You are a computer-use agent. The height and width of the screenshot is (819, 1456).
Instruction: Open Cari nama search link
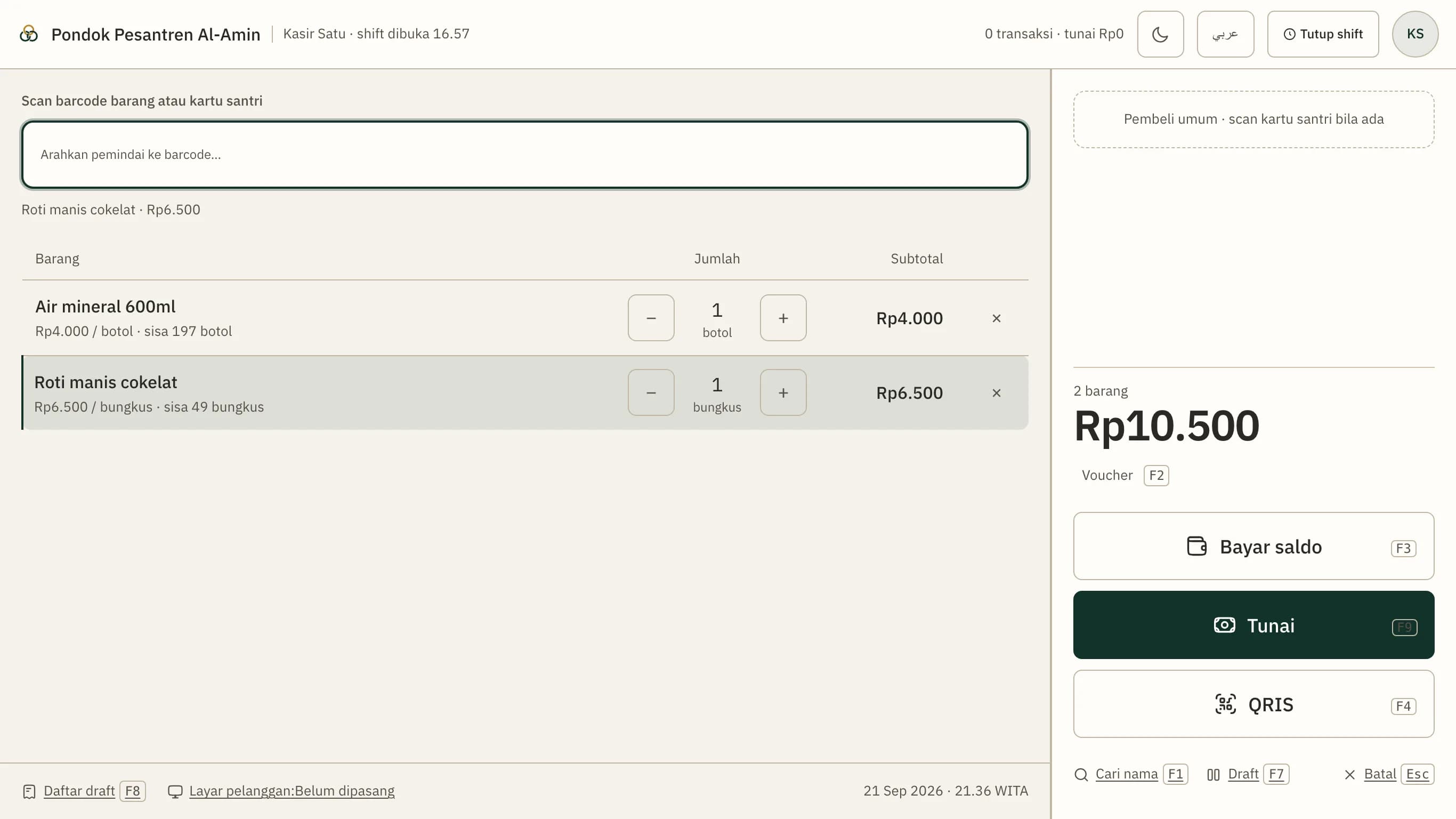pyautogui.click(x=1126, y=774)
